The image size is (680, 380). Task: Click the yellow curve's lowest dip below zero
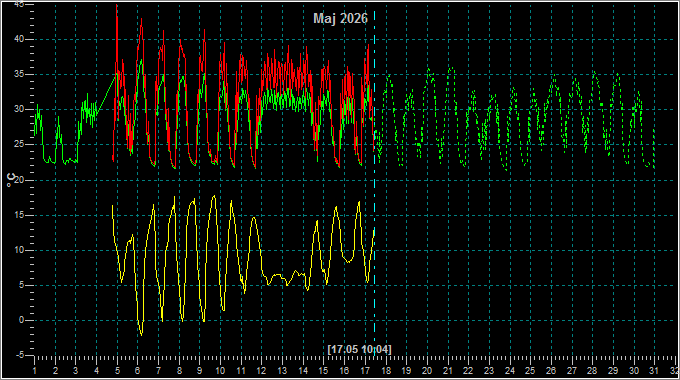pyautogui.click(x=141, y=333)
